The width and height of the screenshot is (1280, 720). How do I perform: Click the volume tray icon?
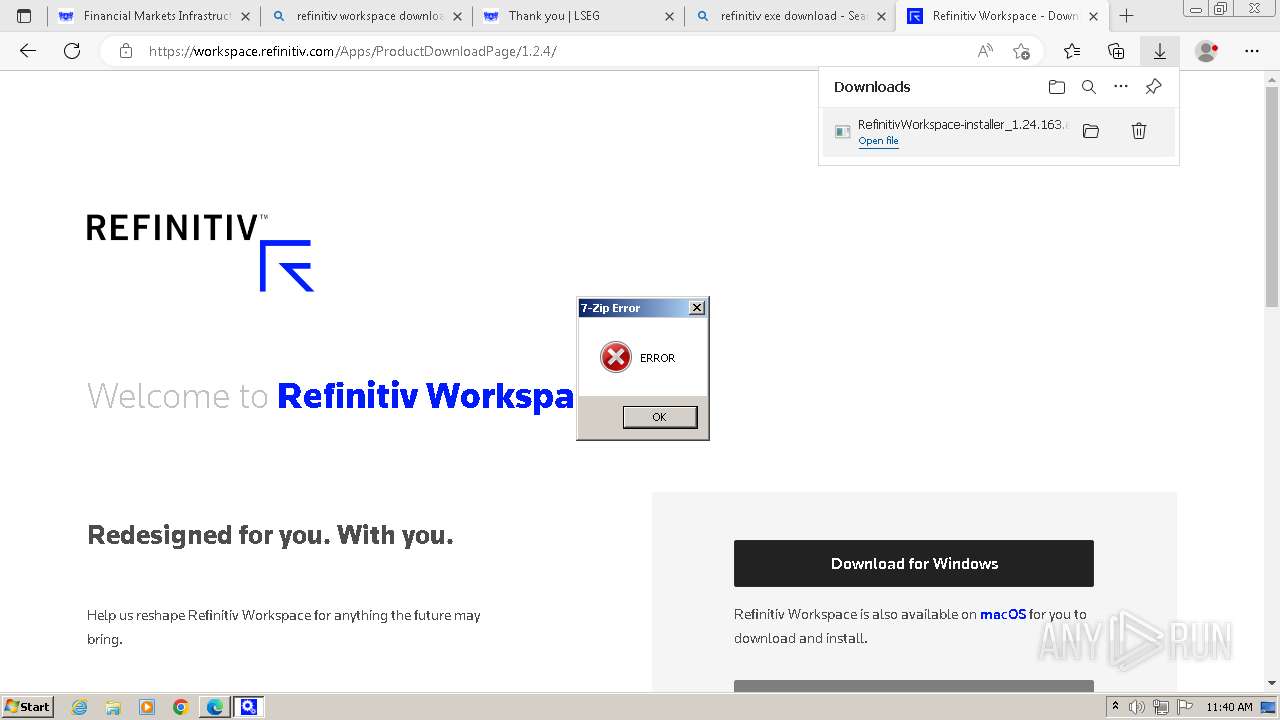[1137, 707]
